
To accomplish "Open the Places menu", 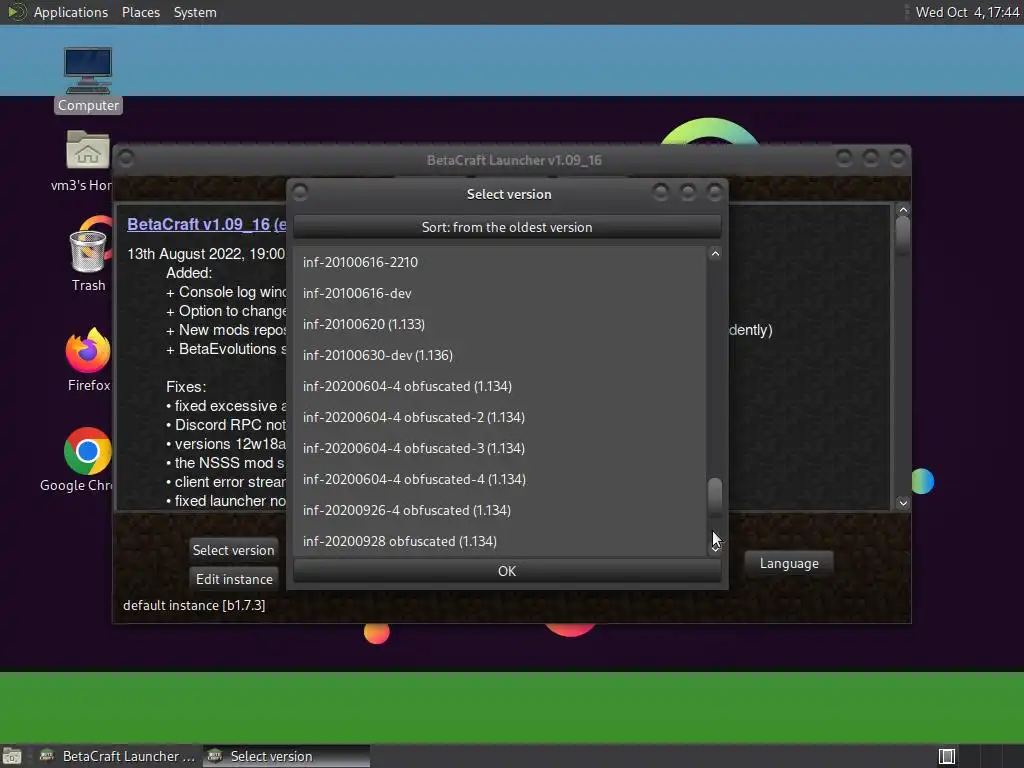I will click(140, 12).
